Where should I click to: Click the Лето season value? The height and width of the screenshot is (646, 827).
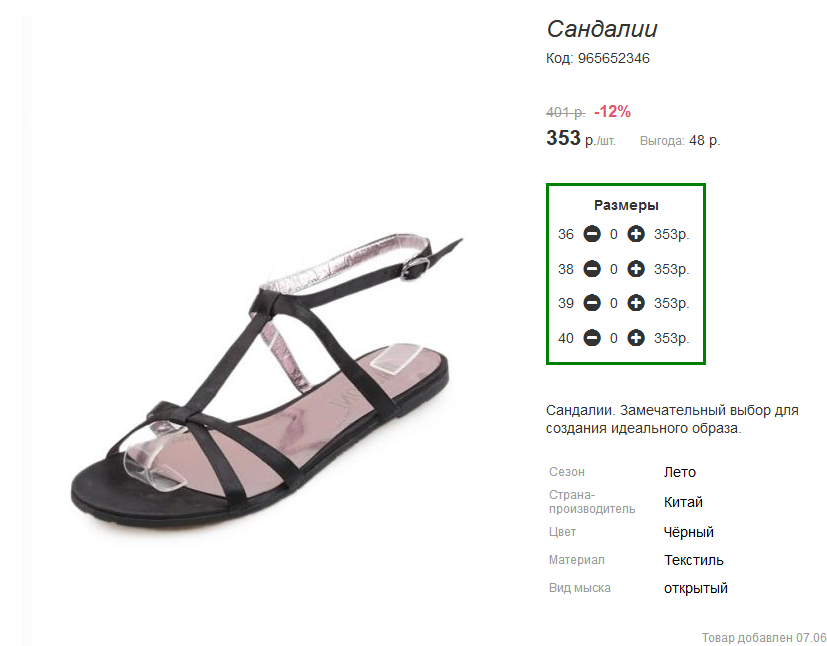(680, 472)
